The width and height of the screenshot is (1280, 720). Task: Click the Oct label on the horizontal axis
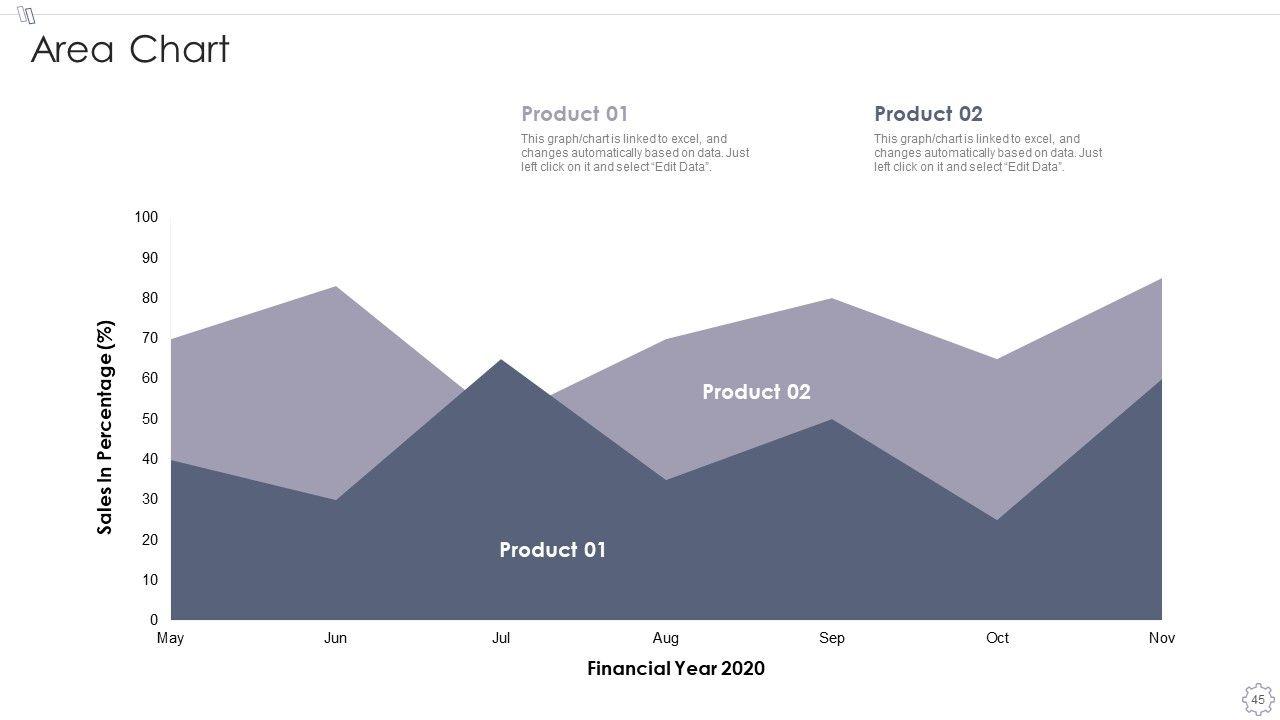997,638
